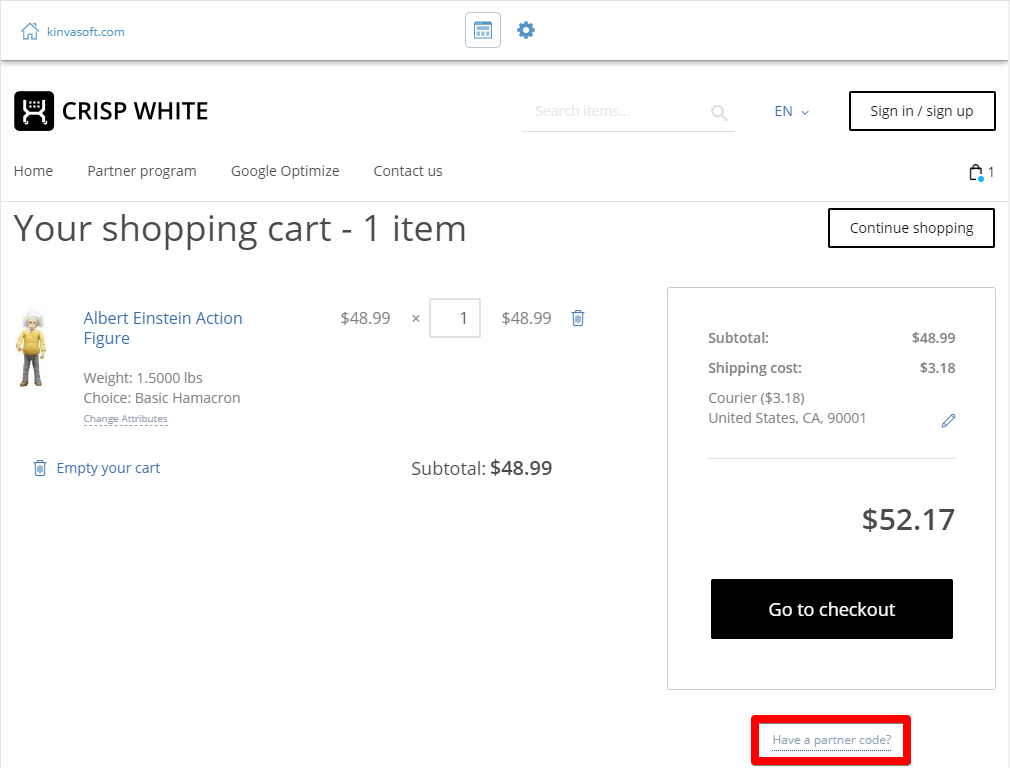1010x769 pixels.
Task: Click the Empty your cart link
Action: click(x=108, y=468)
